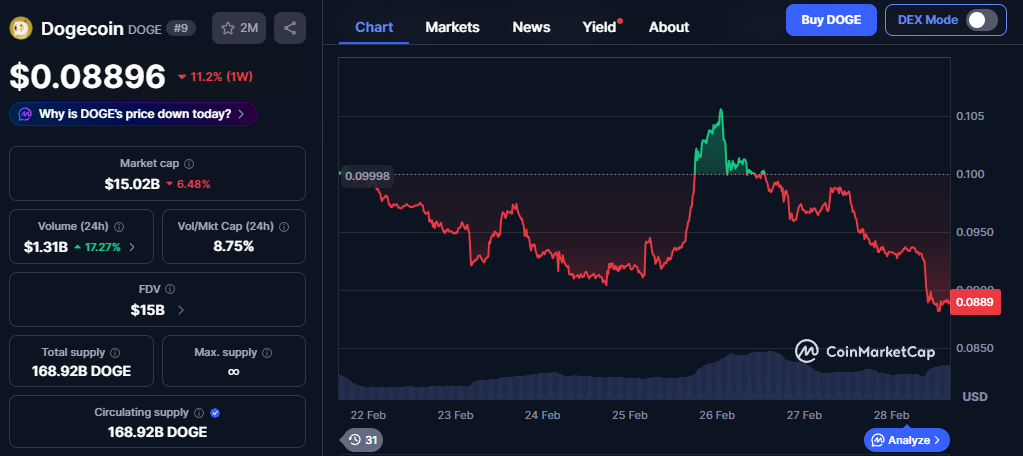
Task: Expand FDV details chevron
Action: 180,310
